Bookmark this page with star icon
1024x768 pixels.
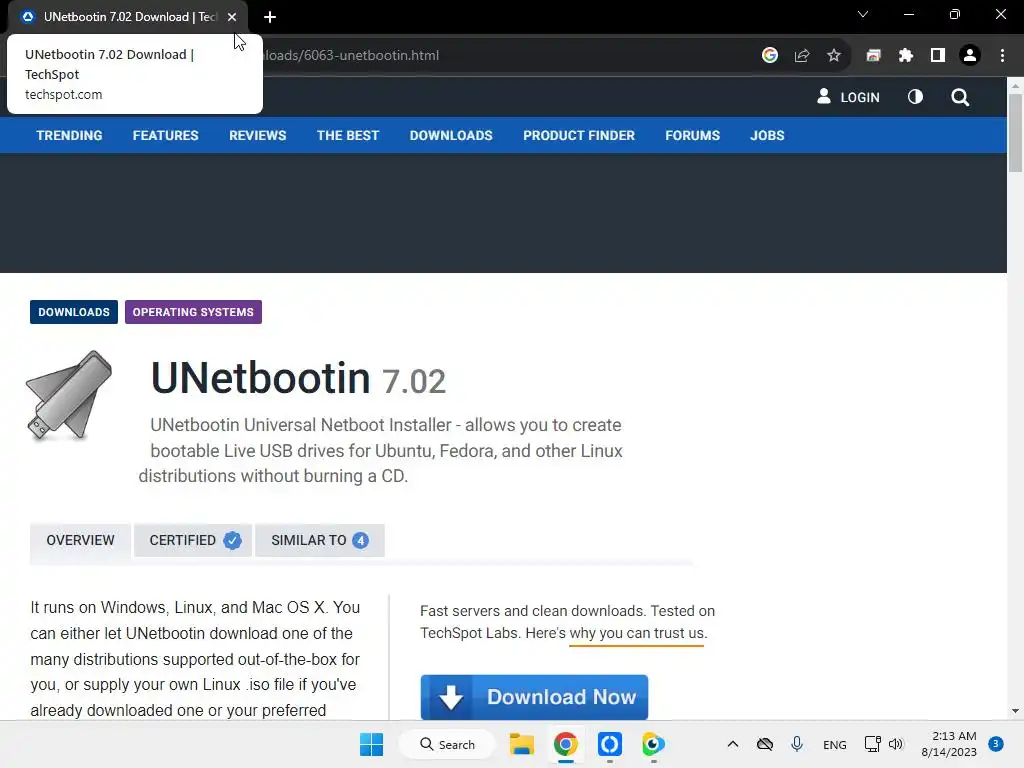(x=834, y=56)
